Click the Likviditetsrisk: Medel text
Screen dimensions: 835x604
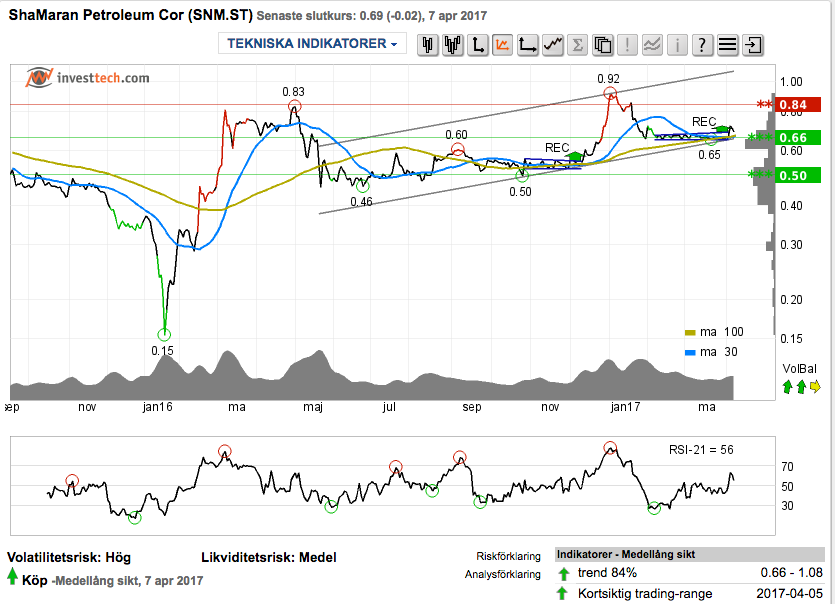coord(269,558)
